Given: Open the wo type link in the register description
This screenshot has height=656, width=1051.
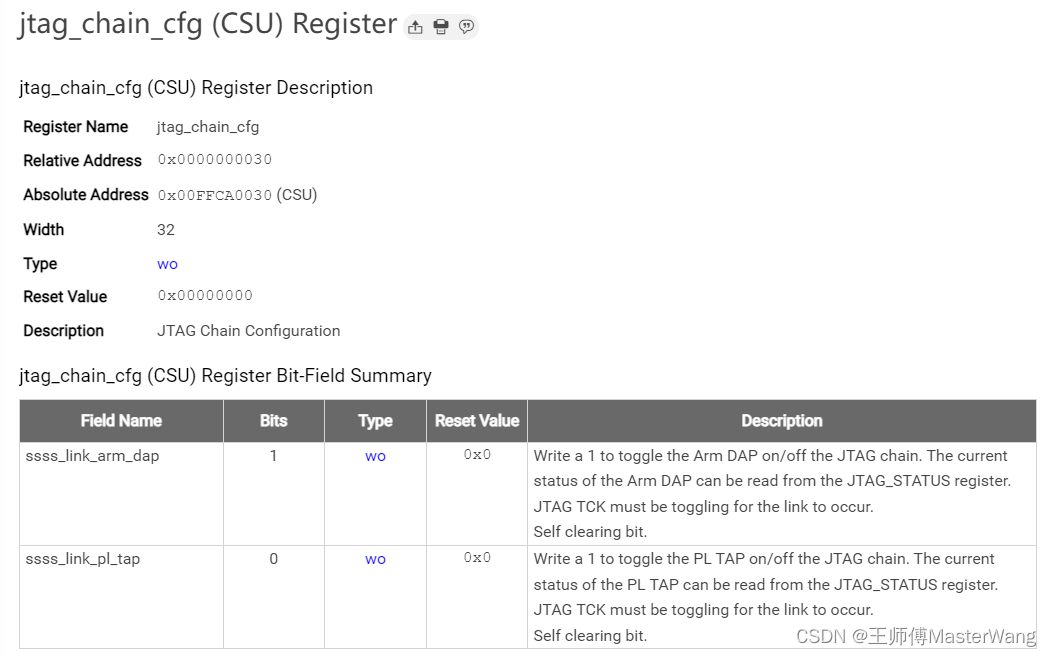Looking at the screenshot, I should pos(166,263).
